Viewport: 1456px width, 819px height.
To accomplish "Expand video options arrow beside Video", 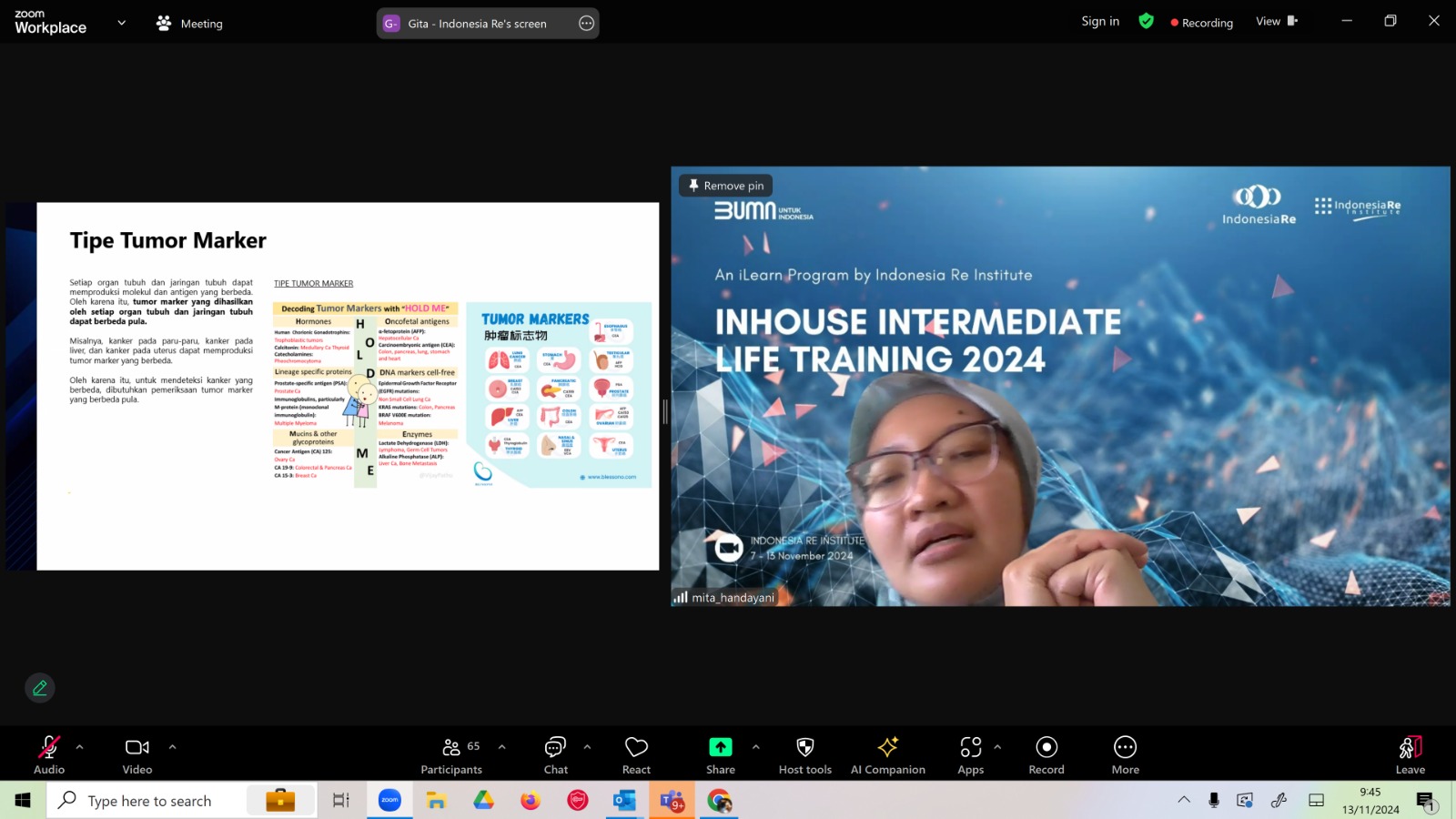I will 172,747.
